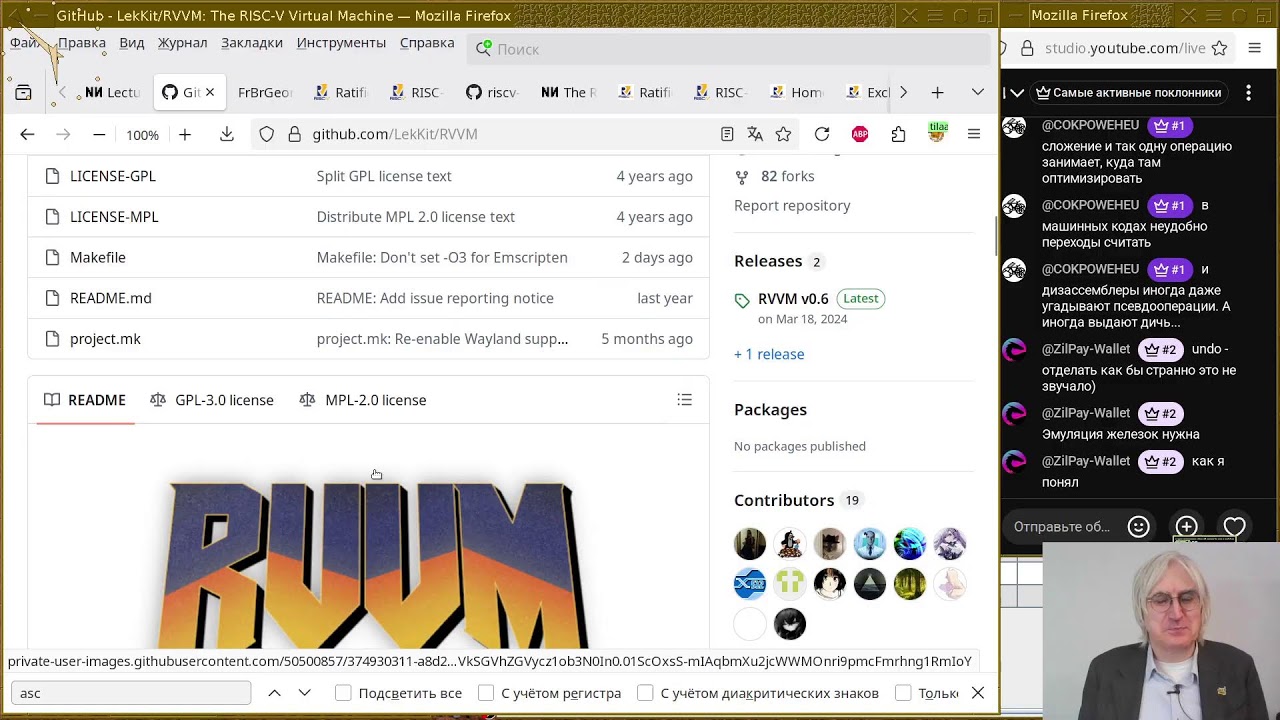Click the plus circle icon in chat
Viewport: 1280px width, 720px height.
pyautogui.click(x=1186, y=527)
